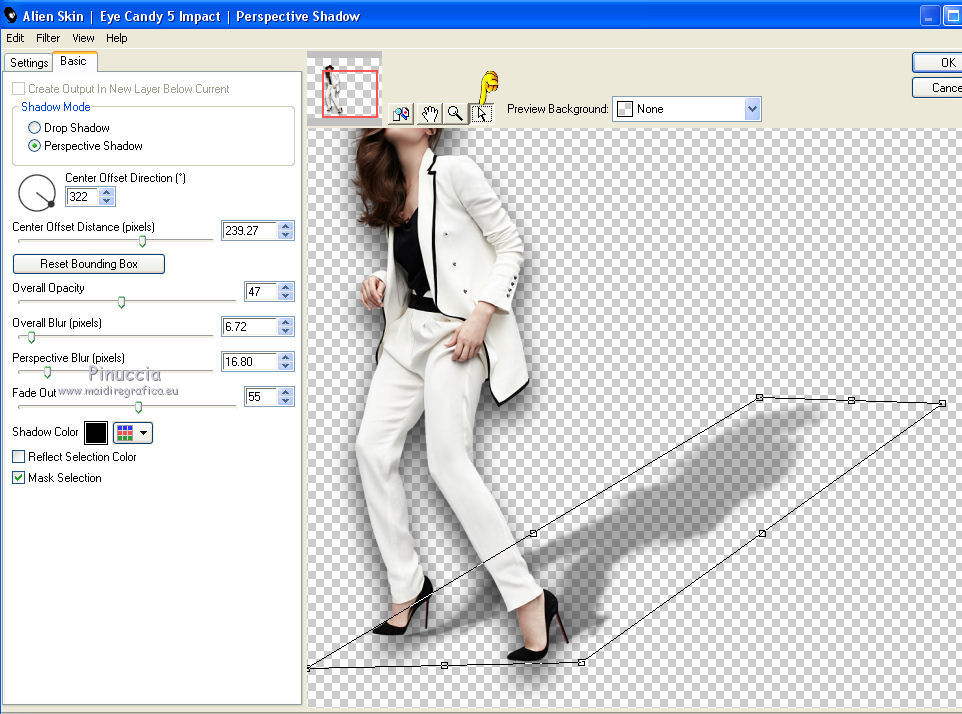This screenshot has width=962, height=714.
Task: Select the arrow selection tool
Action: coord(481,113)
